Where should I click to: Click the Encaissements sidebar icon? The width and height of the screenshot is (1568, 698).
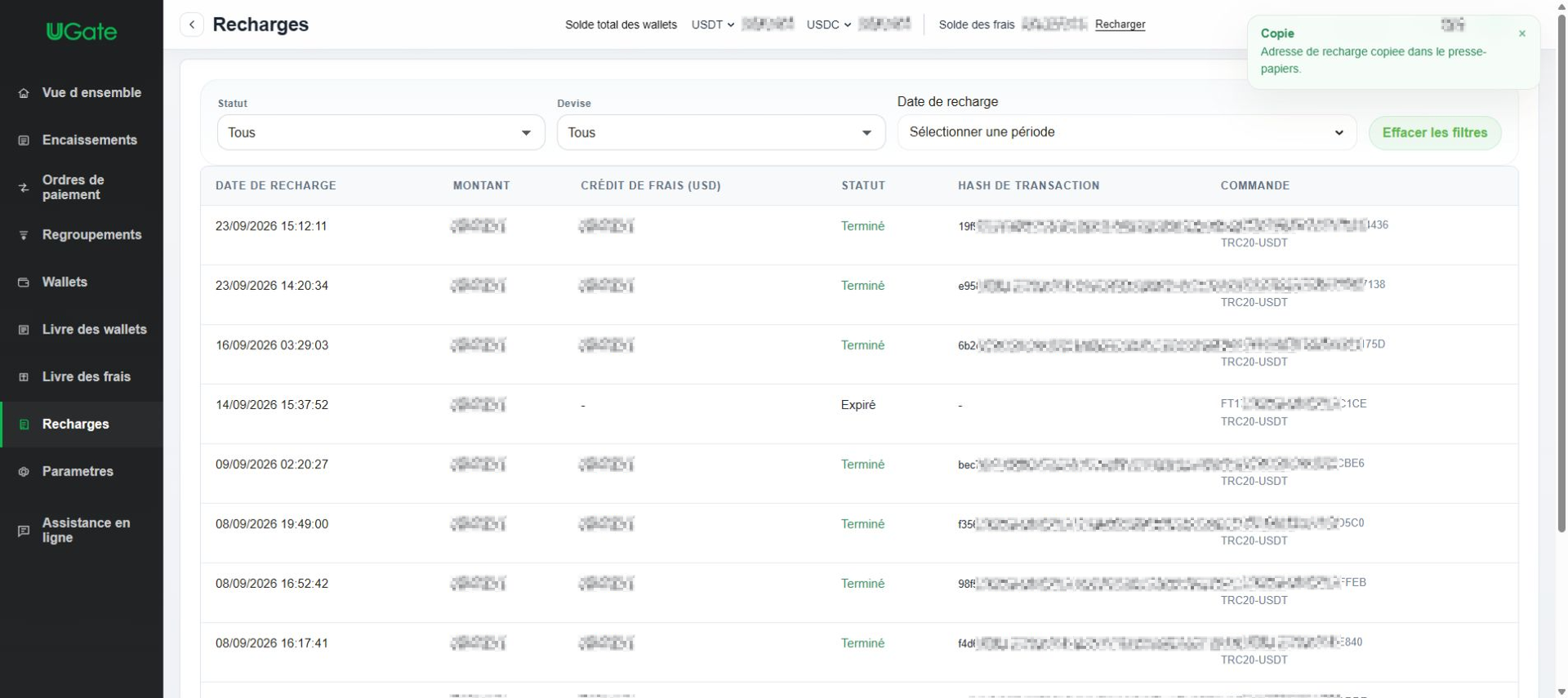click(x=24, y=140)
